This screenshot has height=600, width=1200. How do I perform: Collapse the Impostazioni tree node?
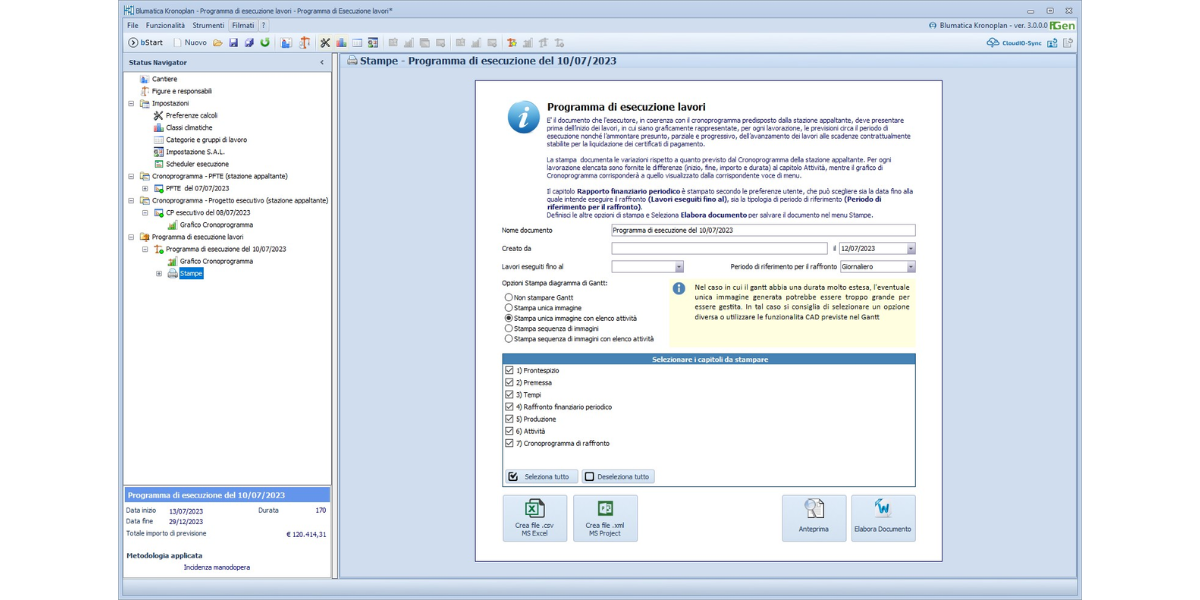pyautogui.click(x=131, y=103)
